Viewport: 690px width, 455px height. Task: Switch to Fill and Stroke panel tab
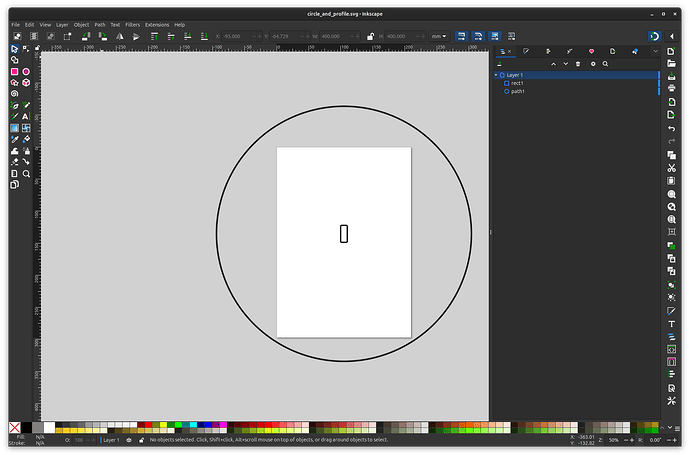coord(526,51)
